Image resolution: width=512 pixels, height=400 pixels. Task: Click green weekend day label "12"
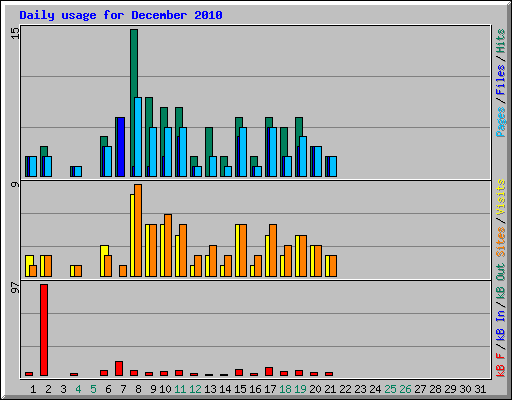(x=195, y=389)
